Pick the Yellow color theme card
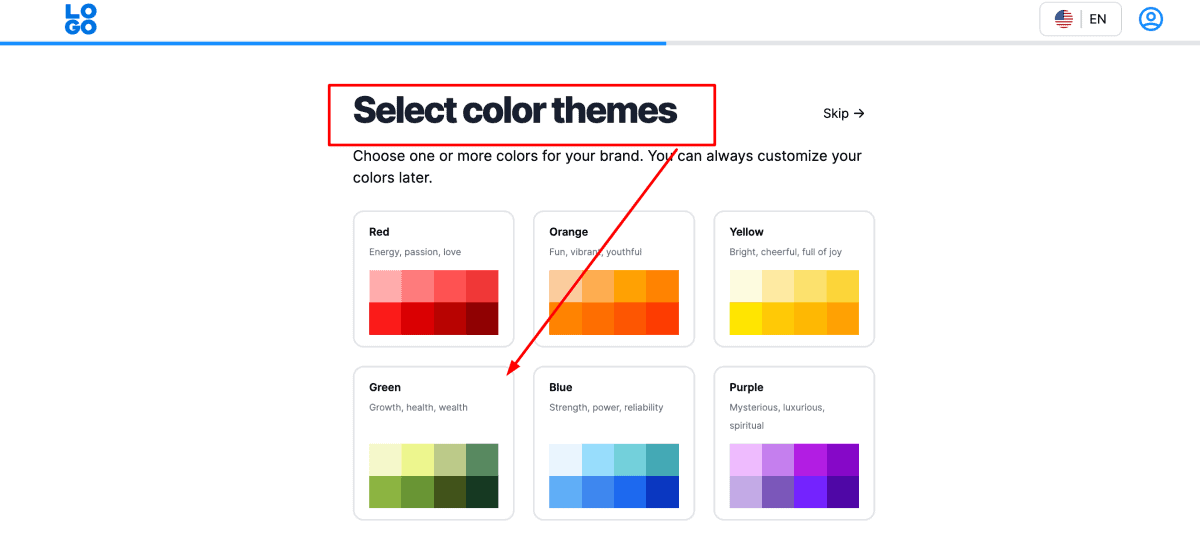The height and width of the screenshot is (533, 1200). click(793, 278)
